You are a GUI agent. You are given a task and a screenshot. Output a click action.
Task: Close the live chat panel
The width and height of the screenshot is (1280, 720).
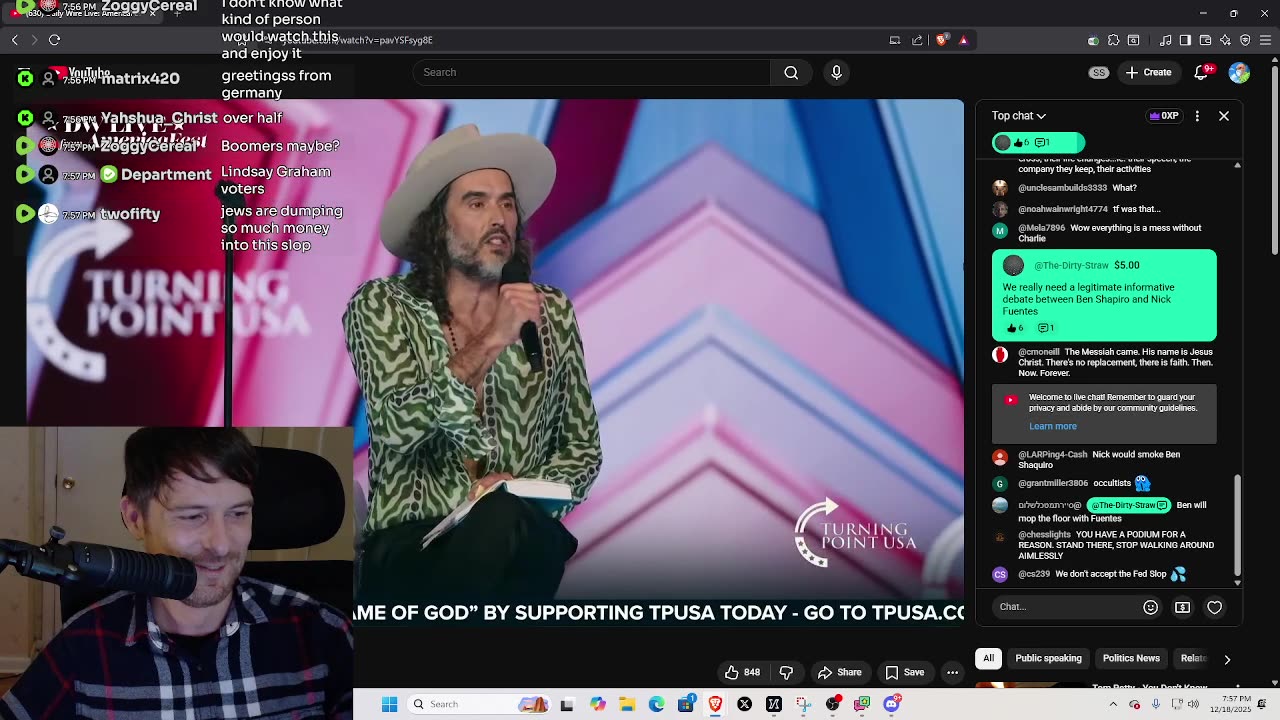click(x=1224, y=116)
